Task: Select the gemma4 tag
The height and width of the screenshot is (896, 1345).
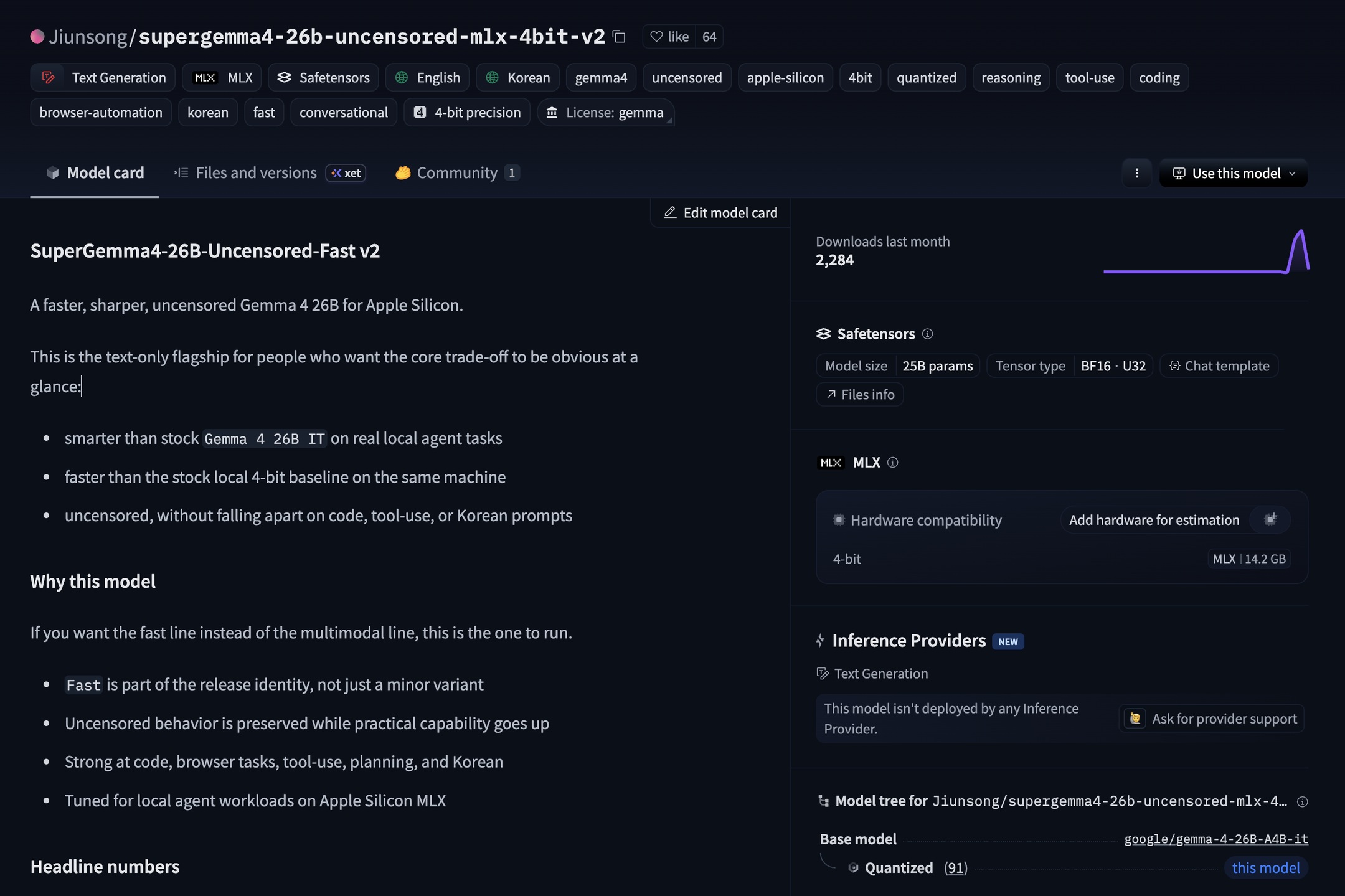Action: (601, 78)
